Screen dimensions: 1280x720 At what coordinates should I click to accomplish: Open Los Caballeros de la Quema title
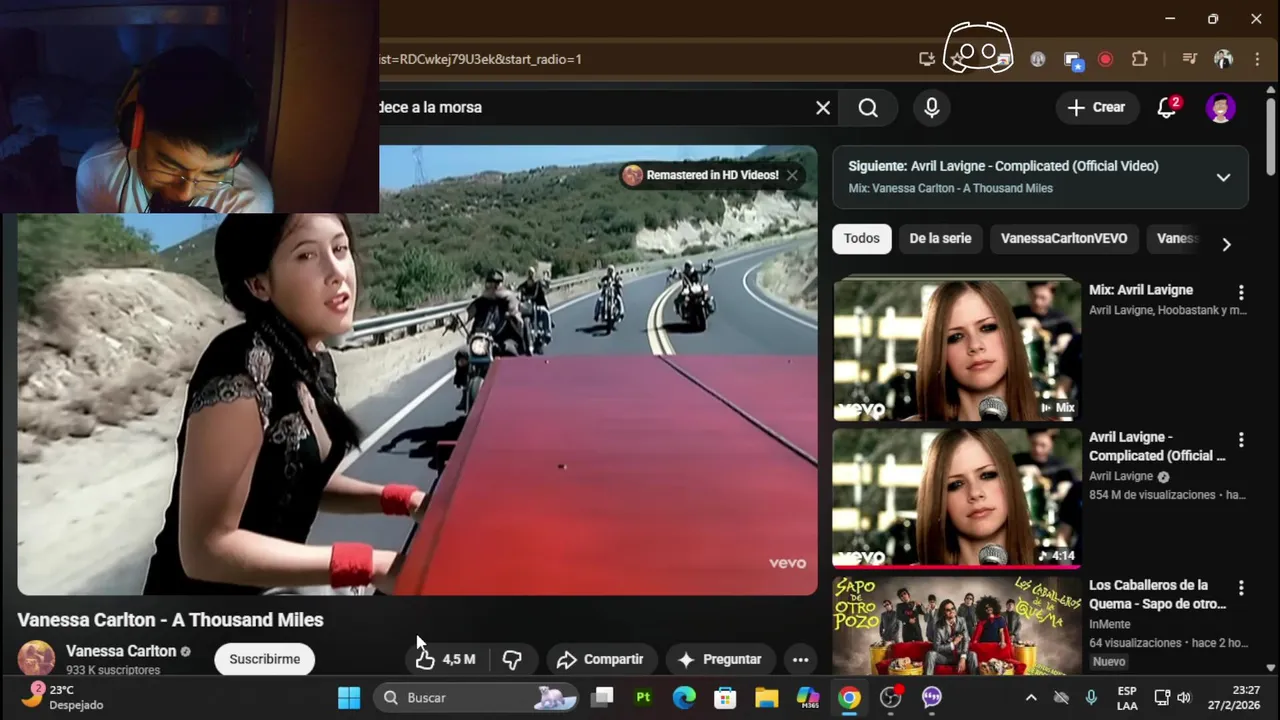click(1157, 594)
